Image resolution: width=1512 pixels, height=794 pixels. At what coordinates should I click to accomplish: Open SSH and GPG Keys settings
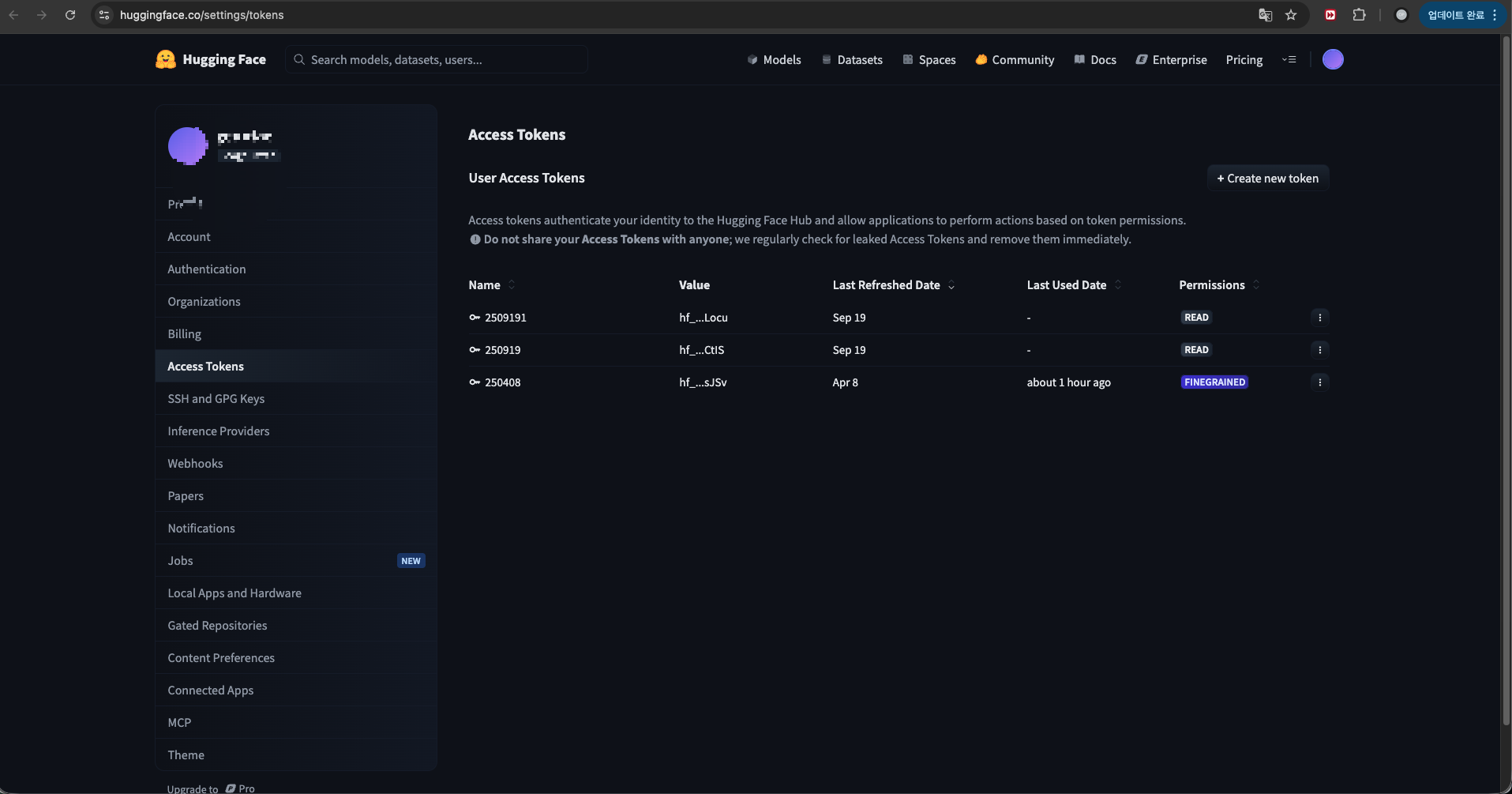click(x=296, y=399)
